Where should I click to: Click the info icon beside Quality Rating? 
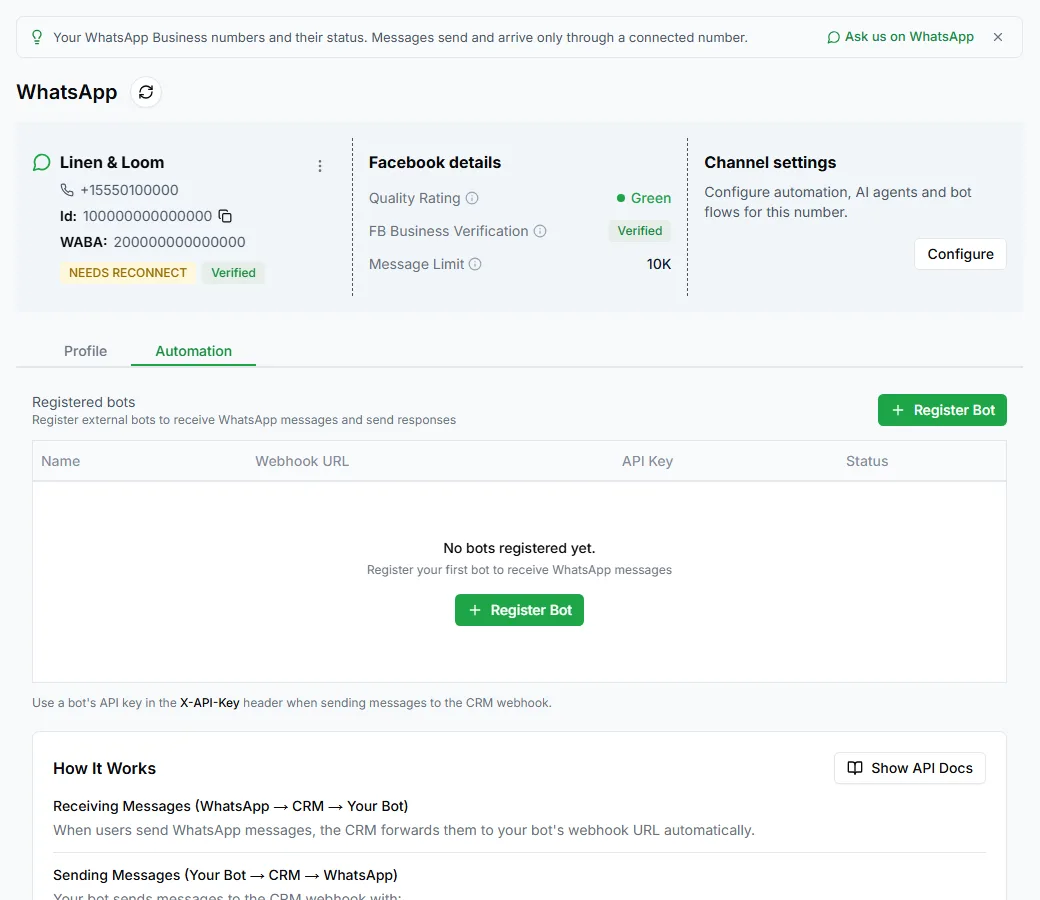(x=472, y=198)
